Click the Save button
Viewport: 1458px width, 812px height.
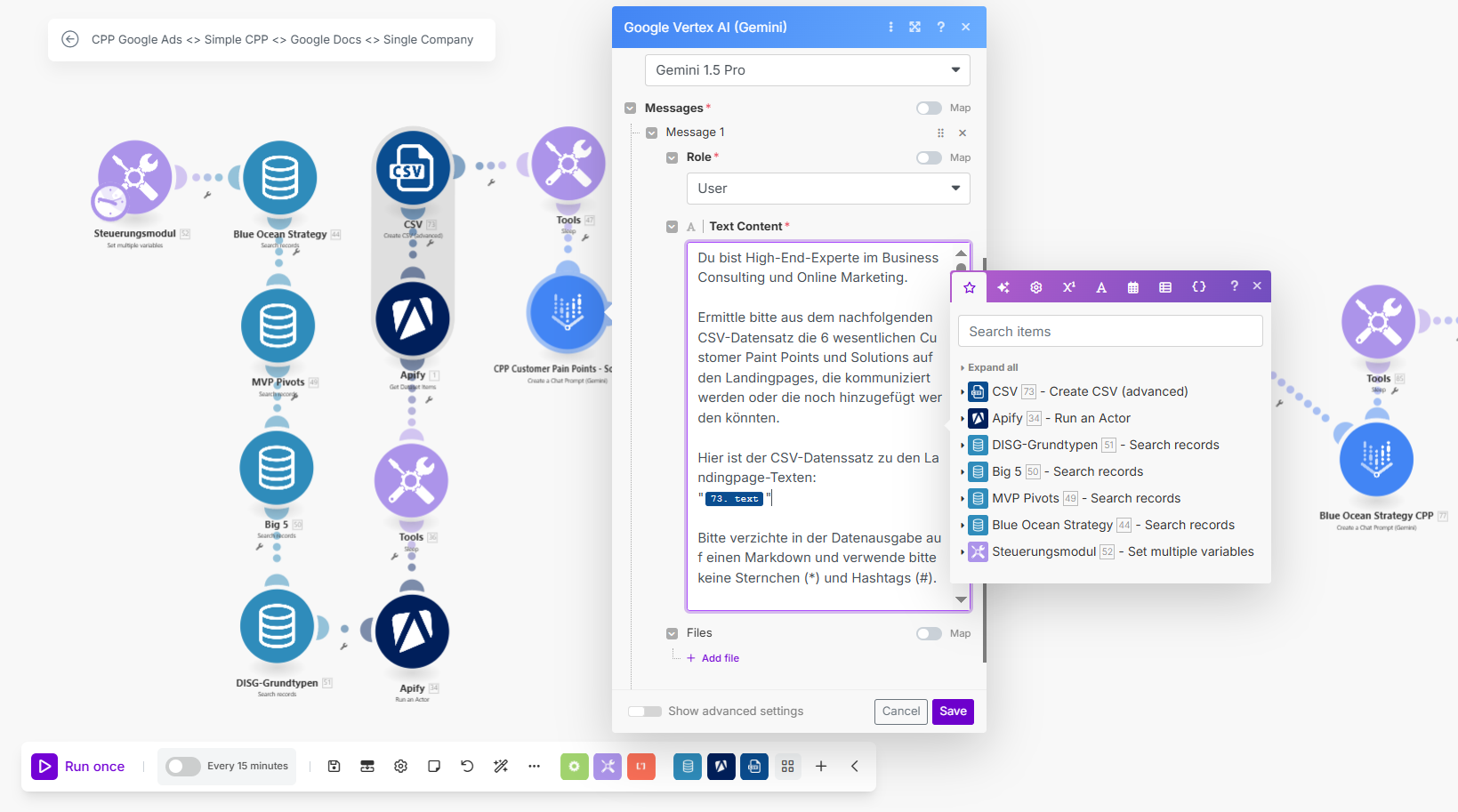pyautogui.click(x=953, y=712)
